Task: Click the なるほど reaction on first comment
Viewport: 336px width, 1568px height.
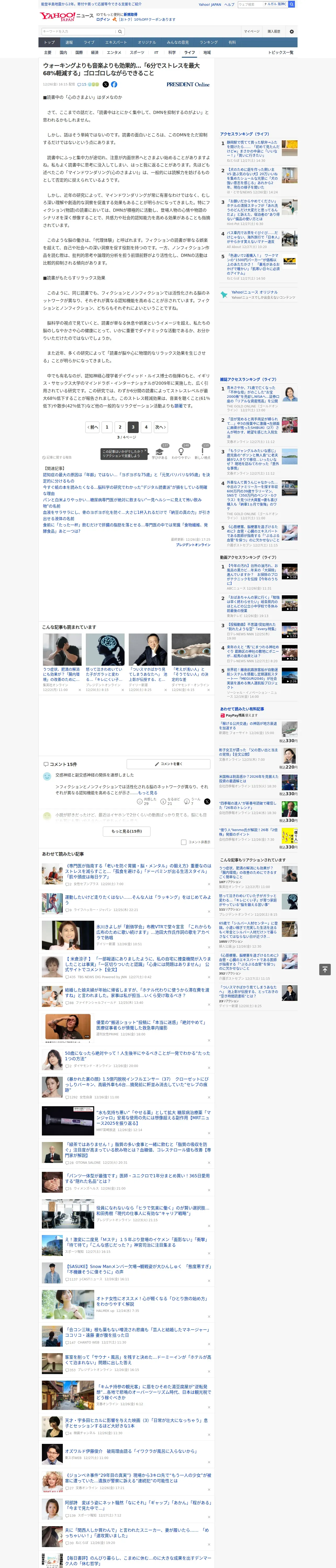Action: tap(171, 802)
